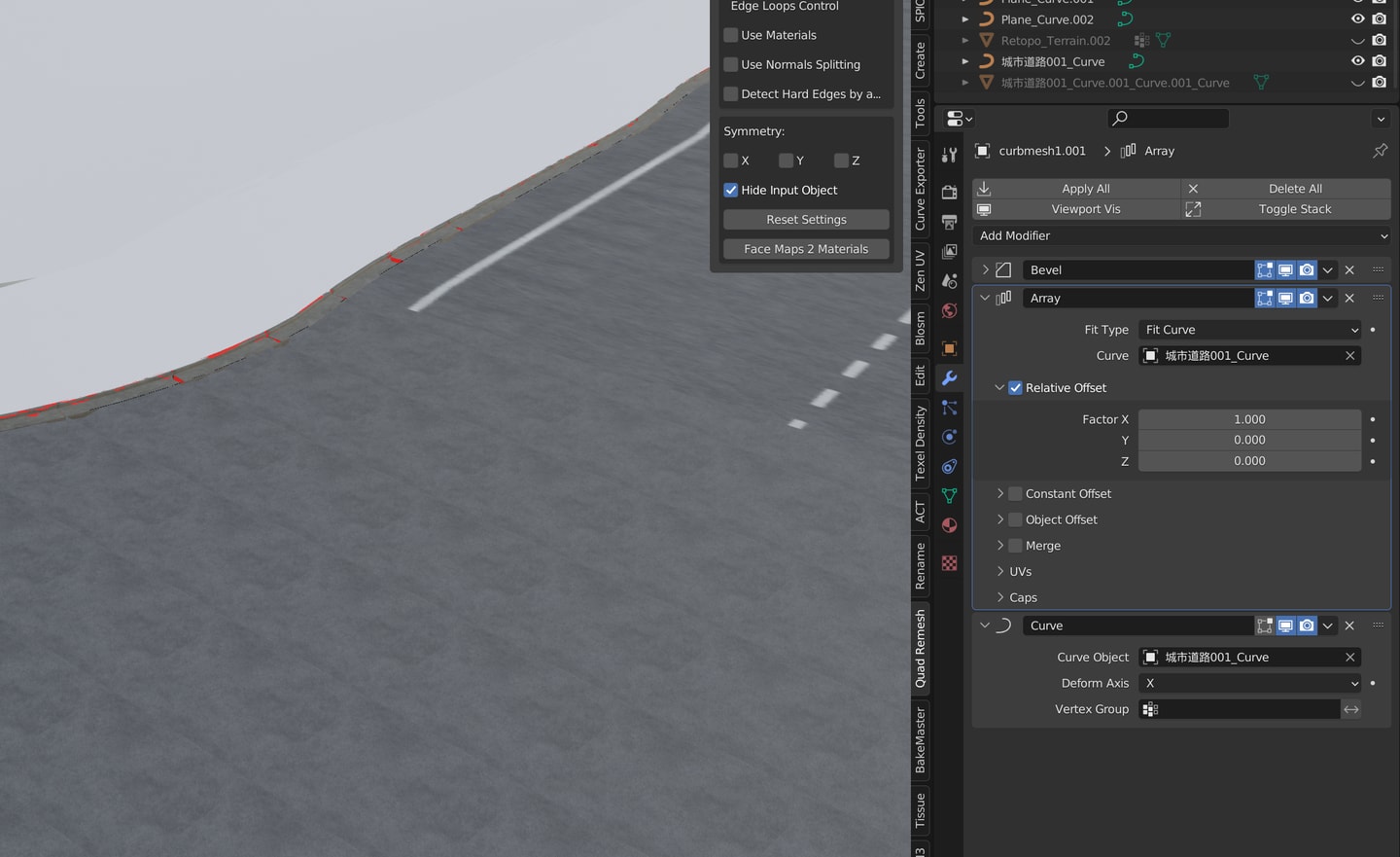Invert the vertex group influence arrow icon
Screen dimensions: 1400x857
click(1351, 709)
